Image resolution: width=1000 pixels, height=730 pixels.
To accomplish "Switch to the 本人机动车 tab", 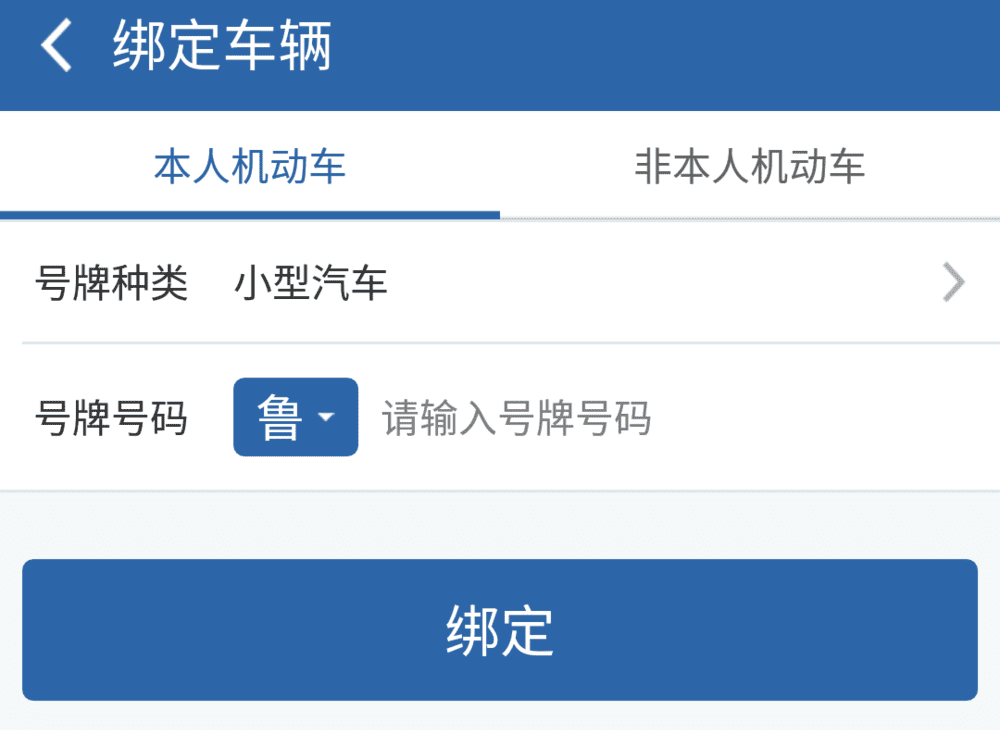I will point(250,166).
